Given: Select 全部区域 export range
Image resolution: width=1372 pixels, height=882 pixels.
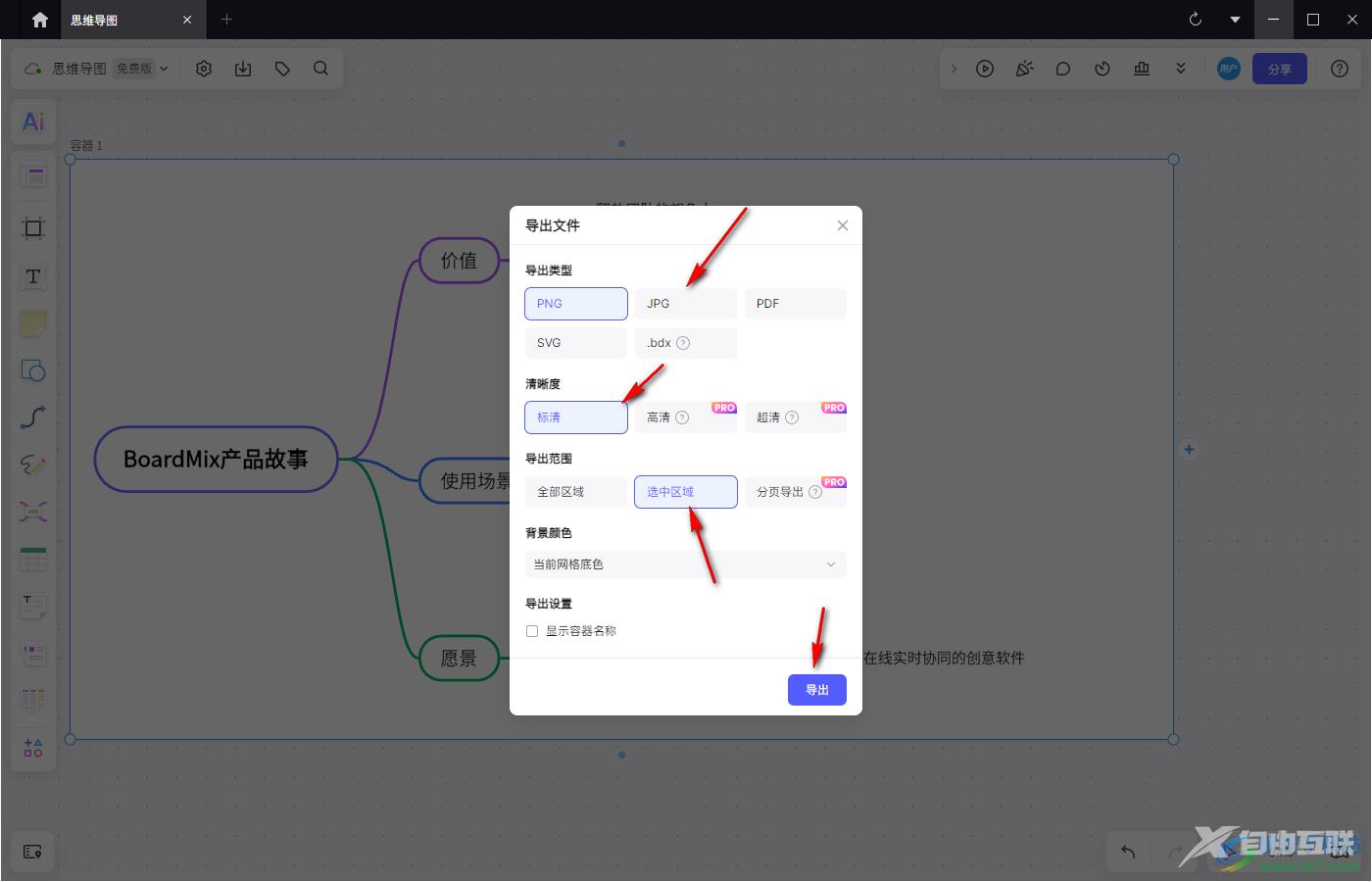Looking at the screenshot, I should click(x=576, y=492).
